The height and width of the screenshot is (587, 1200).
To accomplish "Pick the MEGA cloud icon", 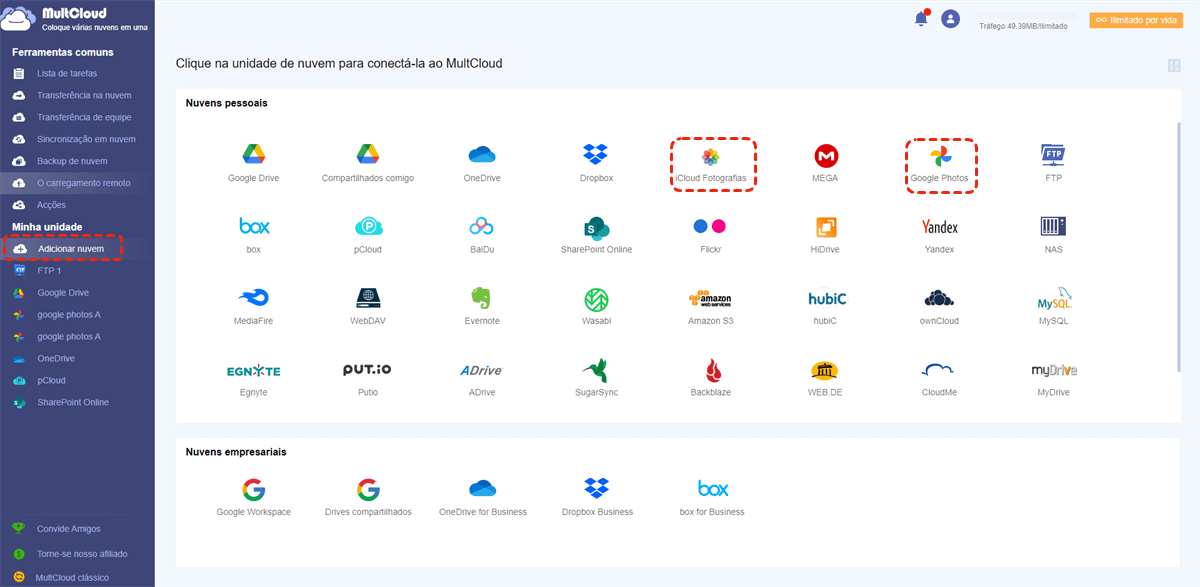I will point(825,157).
